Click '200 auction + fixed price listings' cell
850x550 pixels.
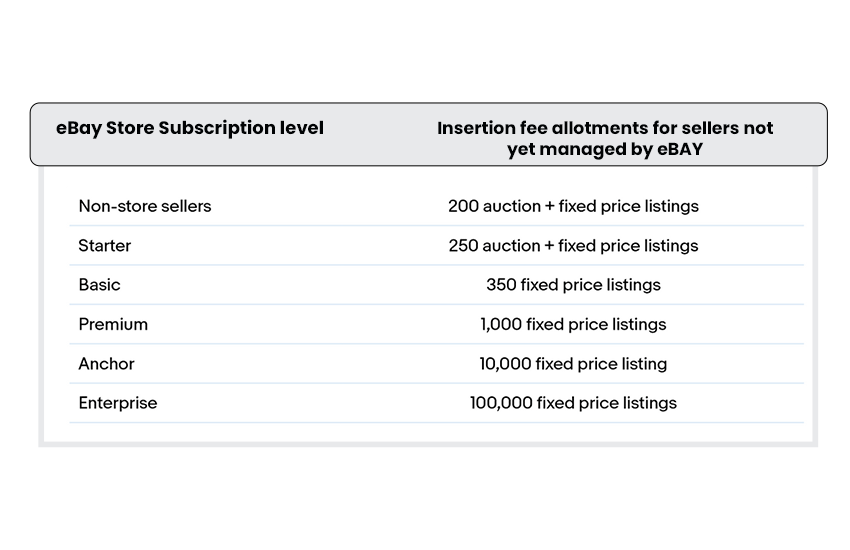click(573, 206)
